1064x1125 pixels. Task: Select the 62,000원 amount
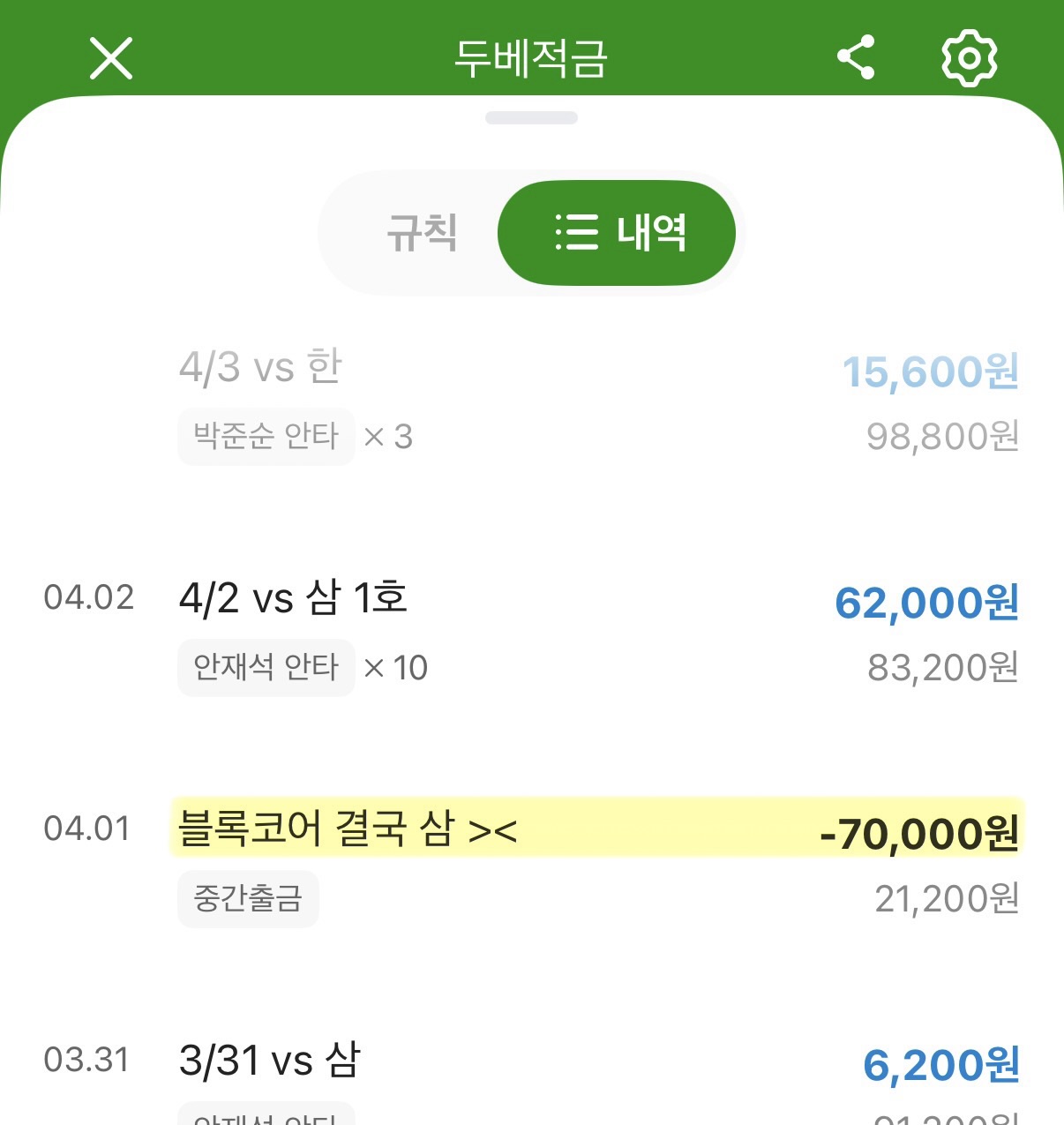[x=926, y=603]
